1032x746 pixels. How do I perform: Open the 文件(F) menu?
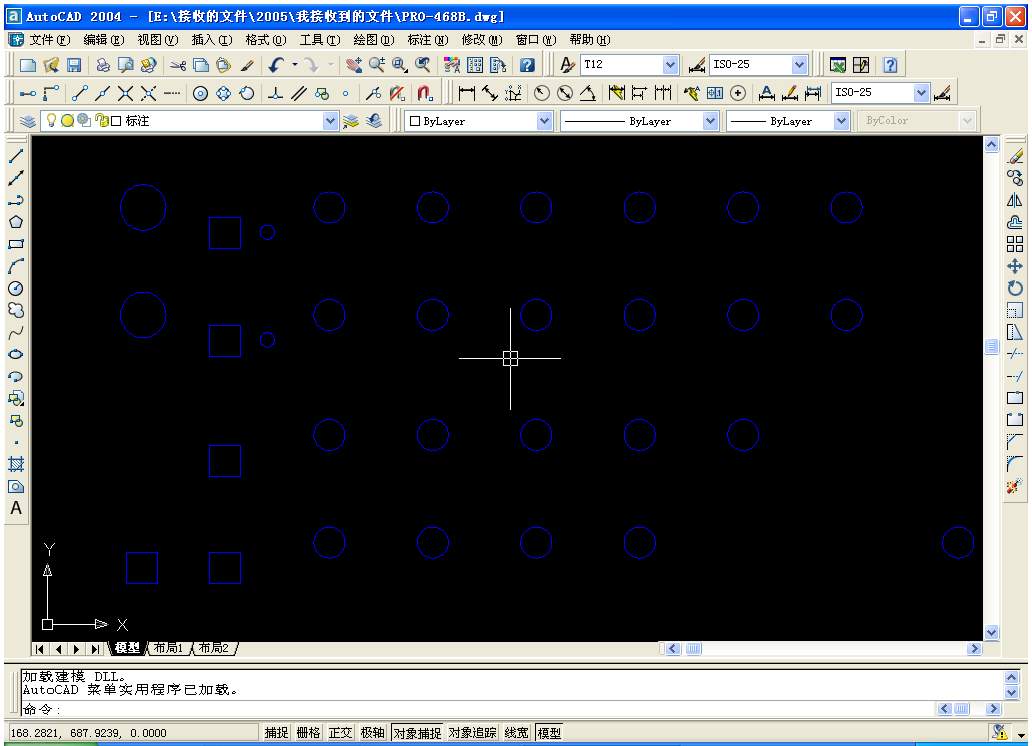(x=50, y=40)
